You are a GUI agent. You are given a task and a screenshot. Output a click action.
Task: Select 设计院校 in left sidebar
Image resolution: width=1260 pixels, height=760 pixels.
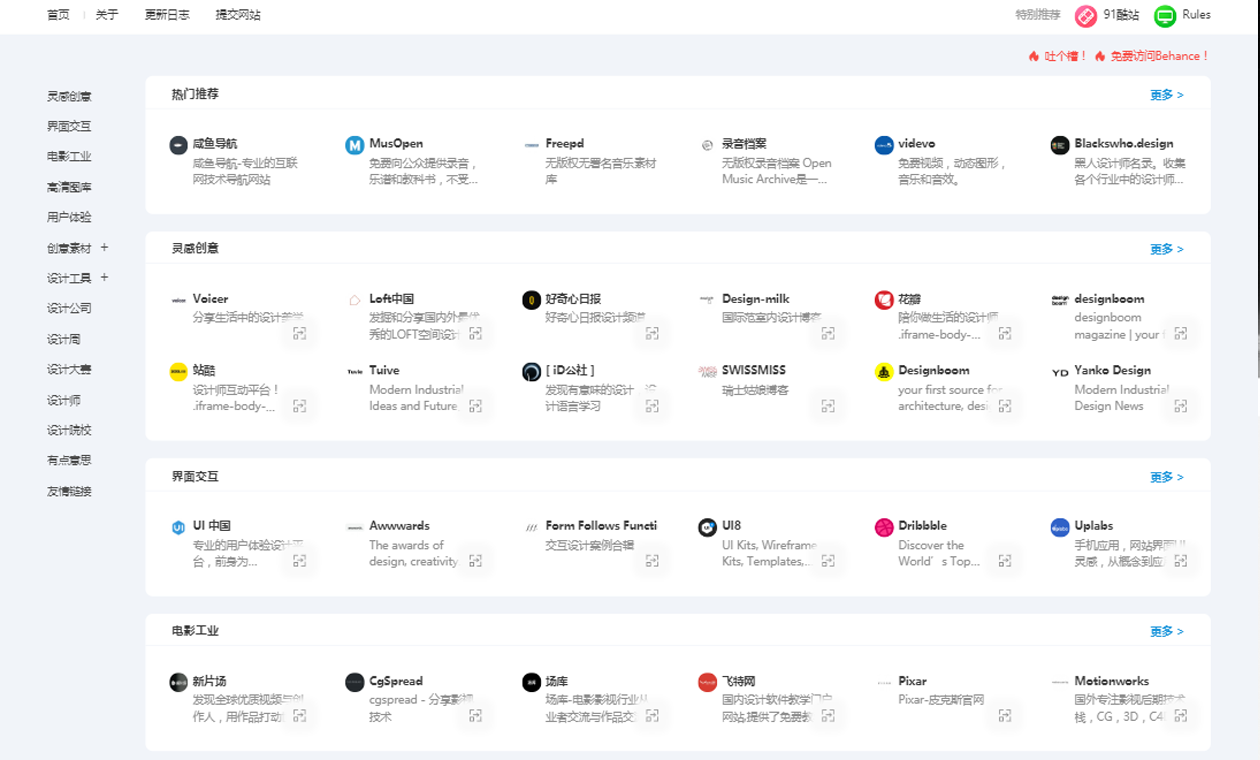pos(69,430)
